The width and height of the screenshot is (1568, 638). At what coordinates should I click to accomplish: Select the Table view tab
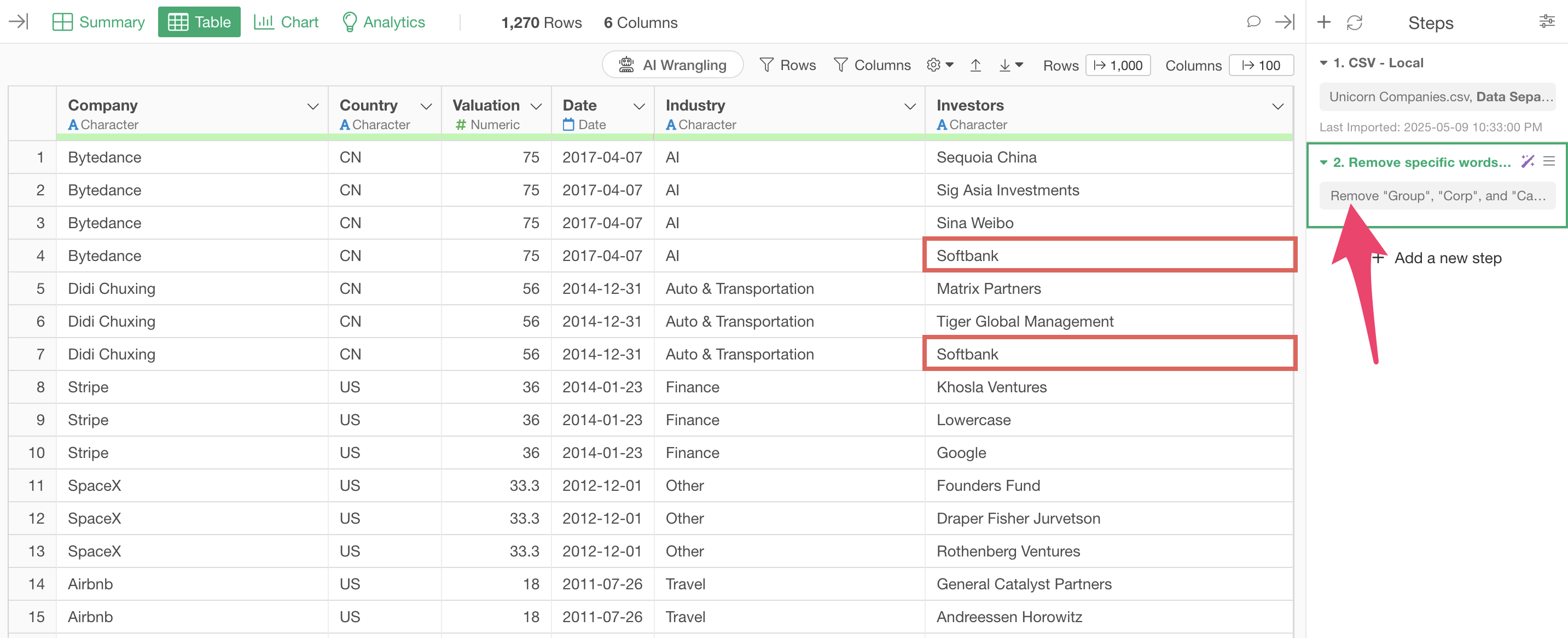coord(199,22)
